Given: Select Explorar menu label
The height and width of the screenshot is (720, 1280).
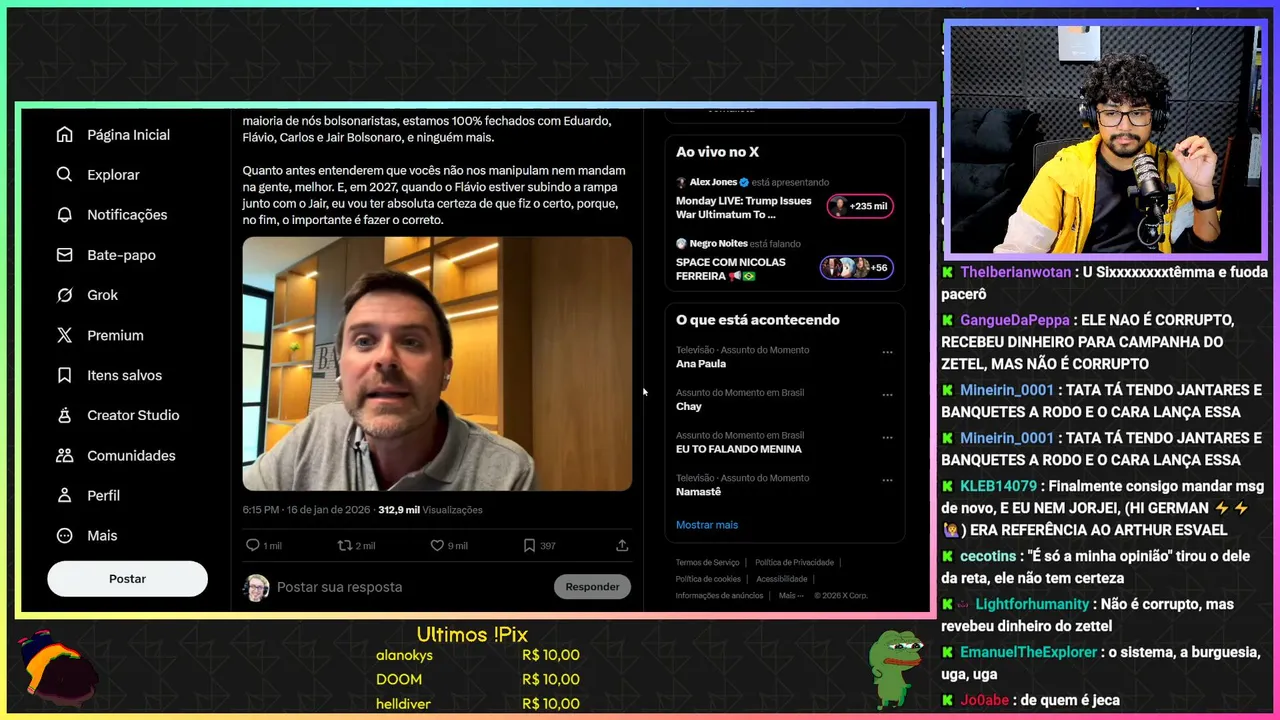Looking at the screenshot, I should (113, 175).
